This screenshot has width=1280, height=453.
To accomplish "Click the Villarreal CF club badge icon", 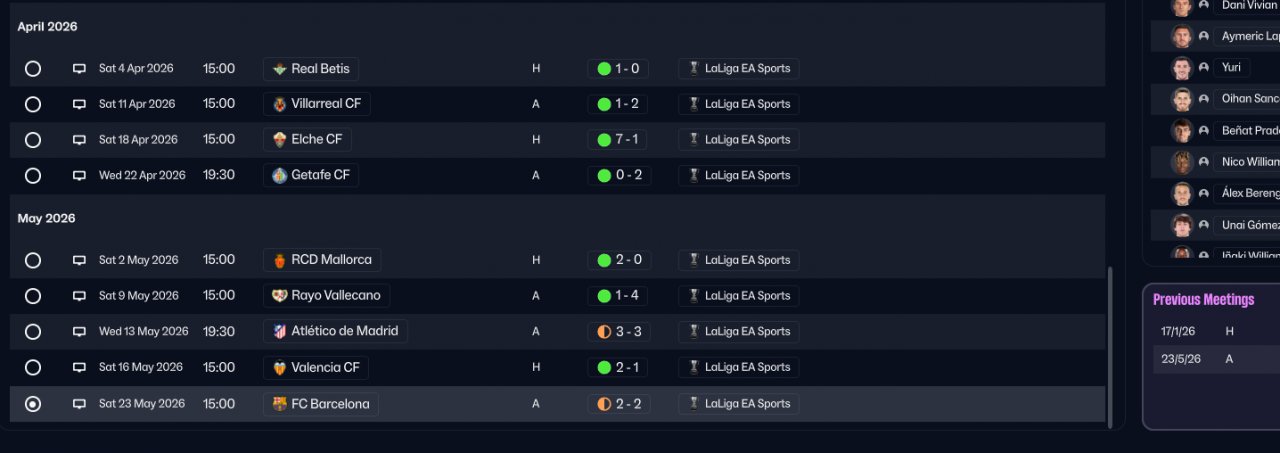I will pyautogui.click(x=280, y=104).
